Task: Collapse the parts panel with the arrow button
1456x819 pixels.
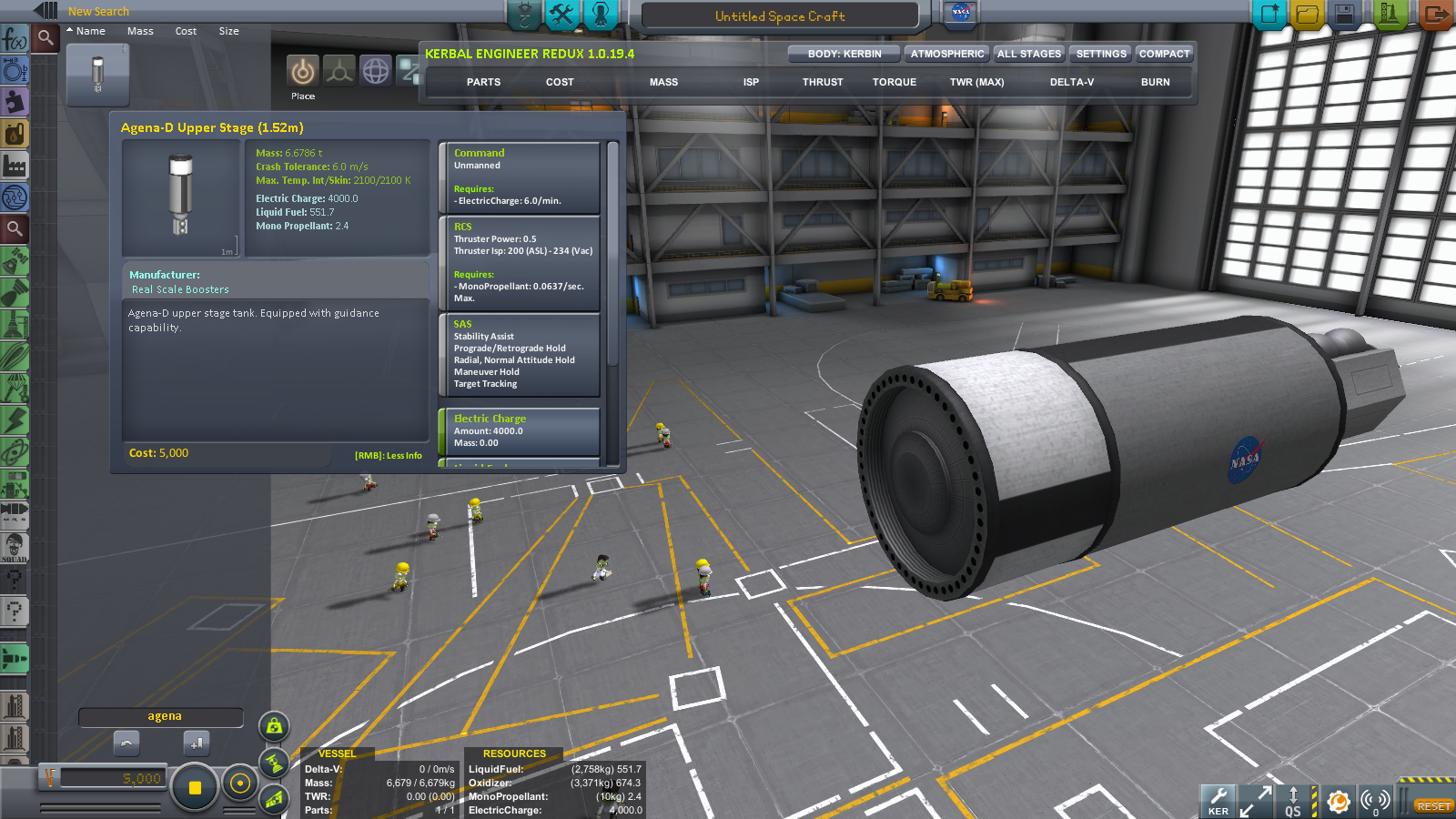Action: click(45, 10)
